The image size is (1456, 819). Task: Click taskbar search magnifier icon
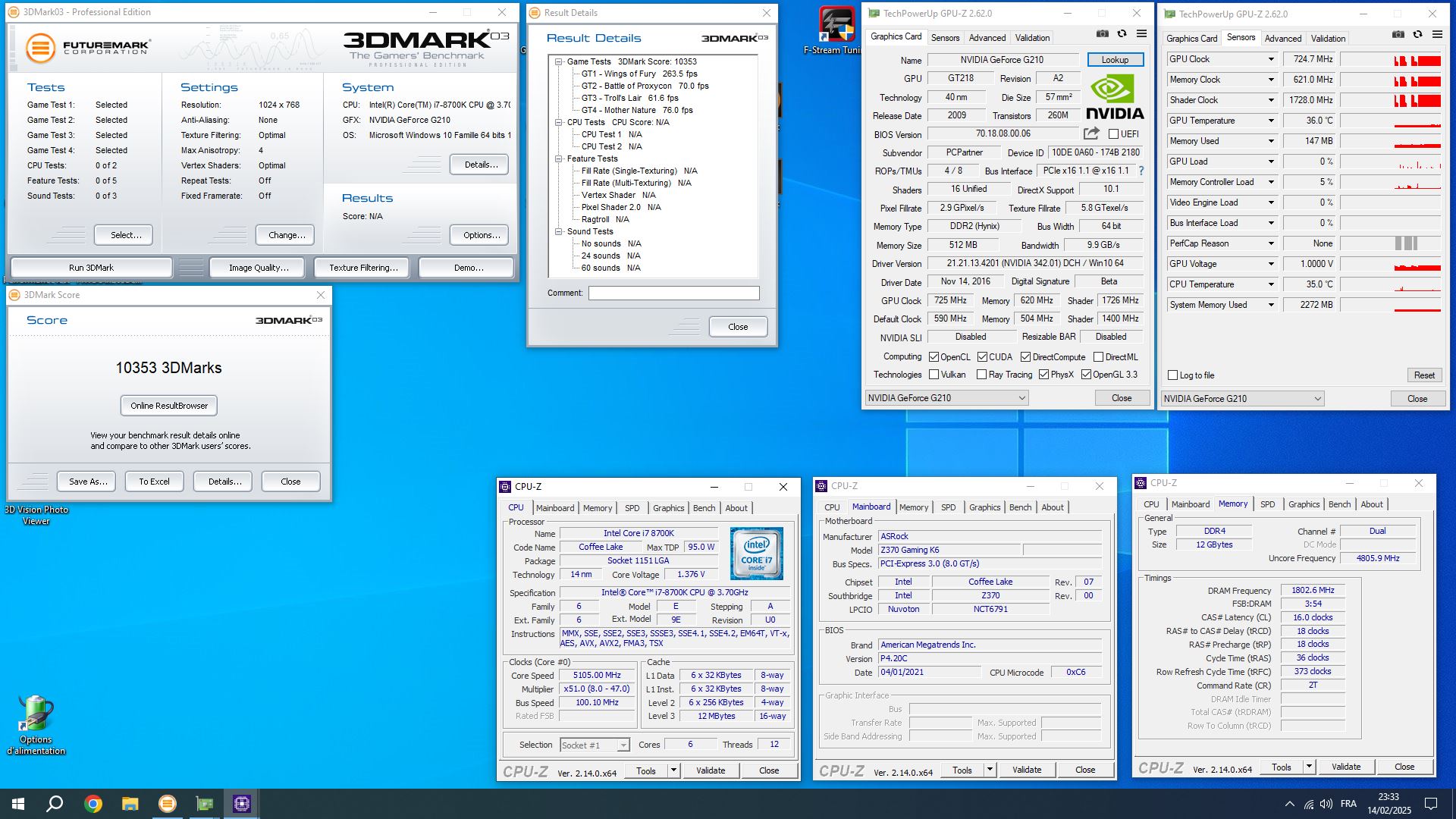(x=55, y=804)
